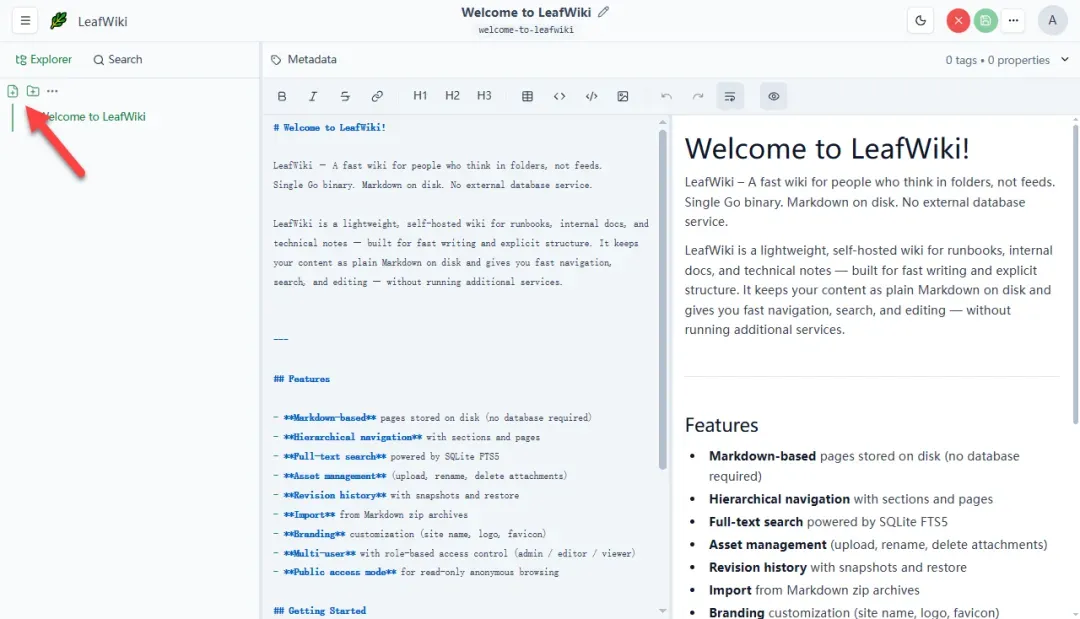Open the three-dot menu in the top bar

point(1013,21)
